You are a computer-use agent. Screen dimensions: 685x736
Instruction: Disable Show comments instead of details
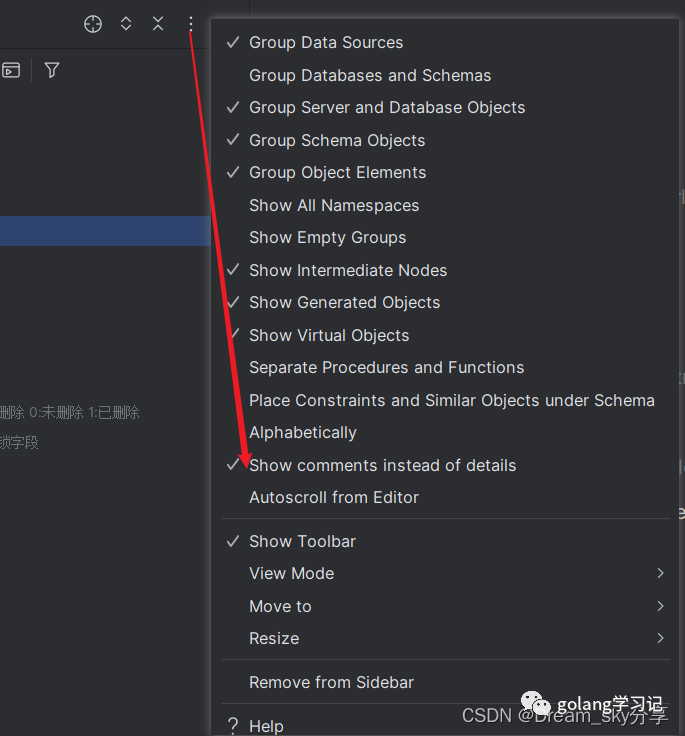[382, 465]
